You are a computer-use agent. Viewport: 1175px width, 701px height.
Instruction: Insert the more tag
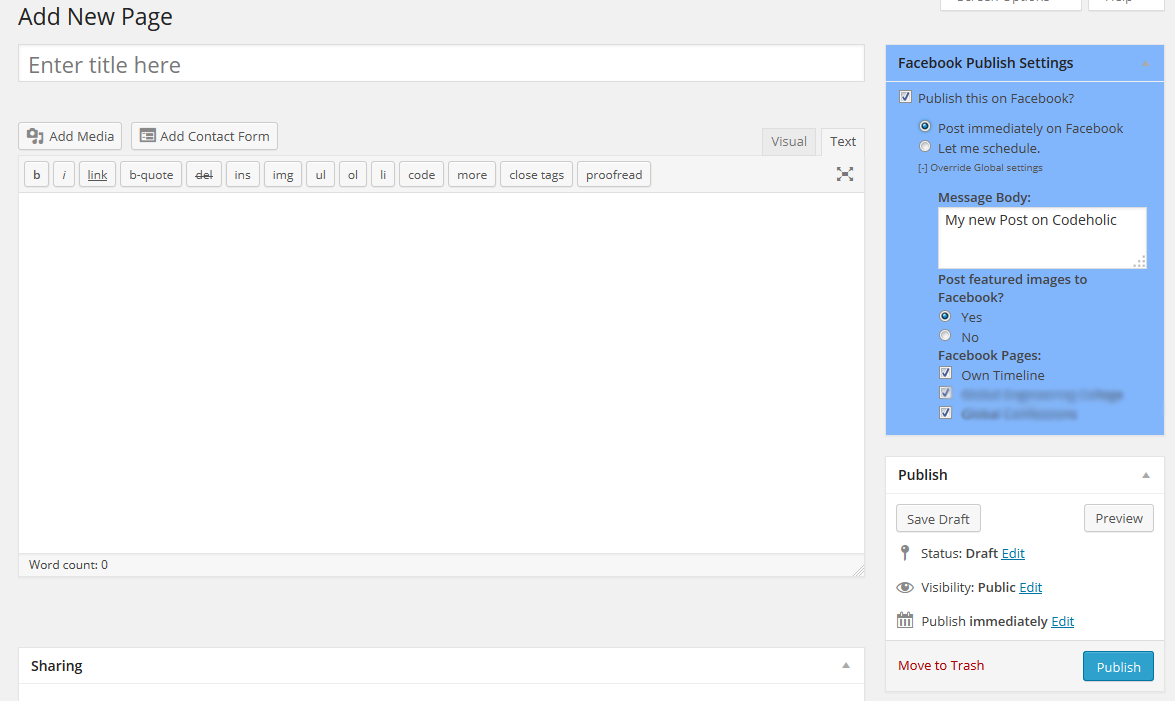pyautogui.click(x=472, y=175)
